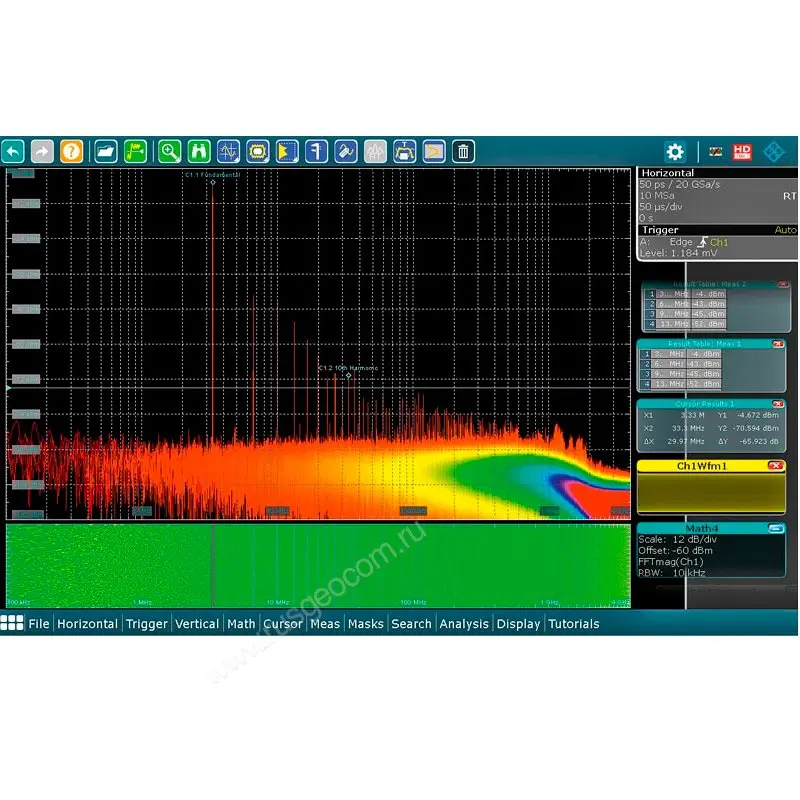
Task: Open the main menu grid icon
Action: click(12, 623)
